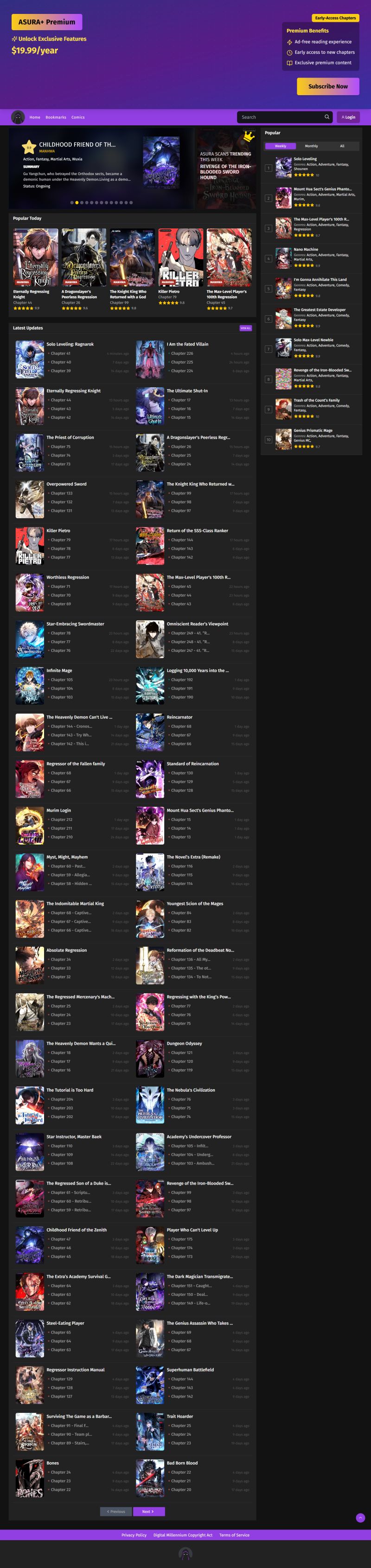Image resolution: width=371 pixels, height=1568 pixels.
Task: Click the Login user icon button
Action: (348, 117)
